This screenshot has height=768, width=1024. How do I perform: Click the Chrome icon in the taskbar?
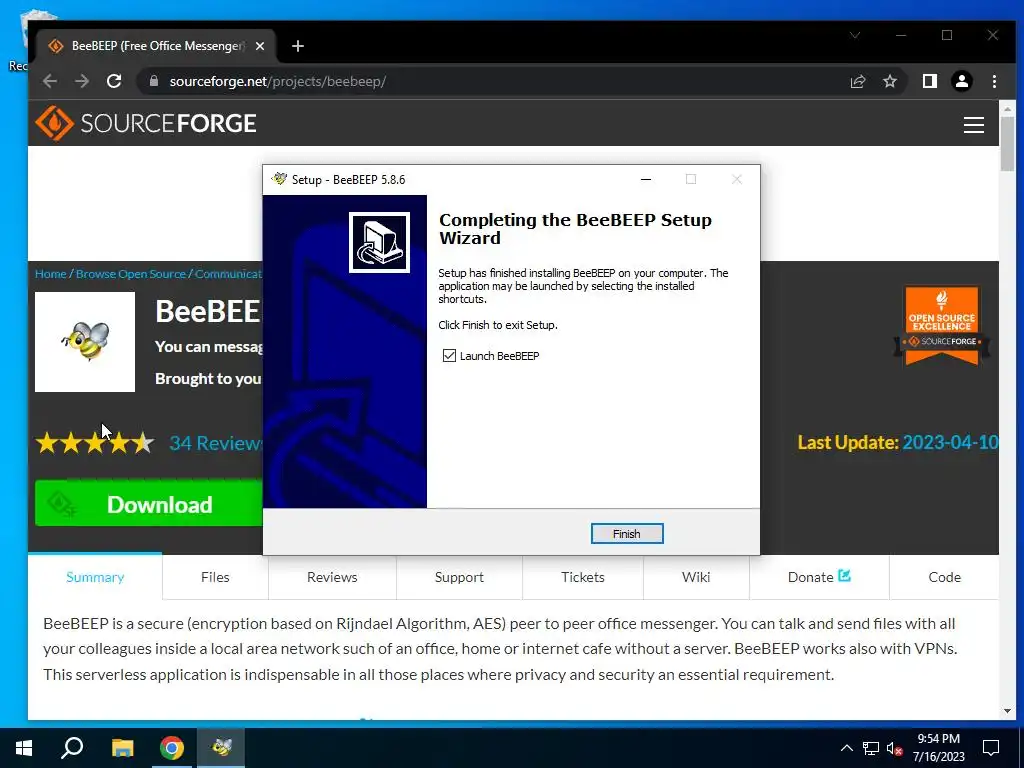[x=172, y=748]
